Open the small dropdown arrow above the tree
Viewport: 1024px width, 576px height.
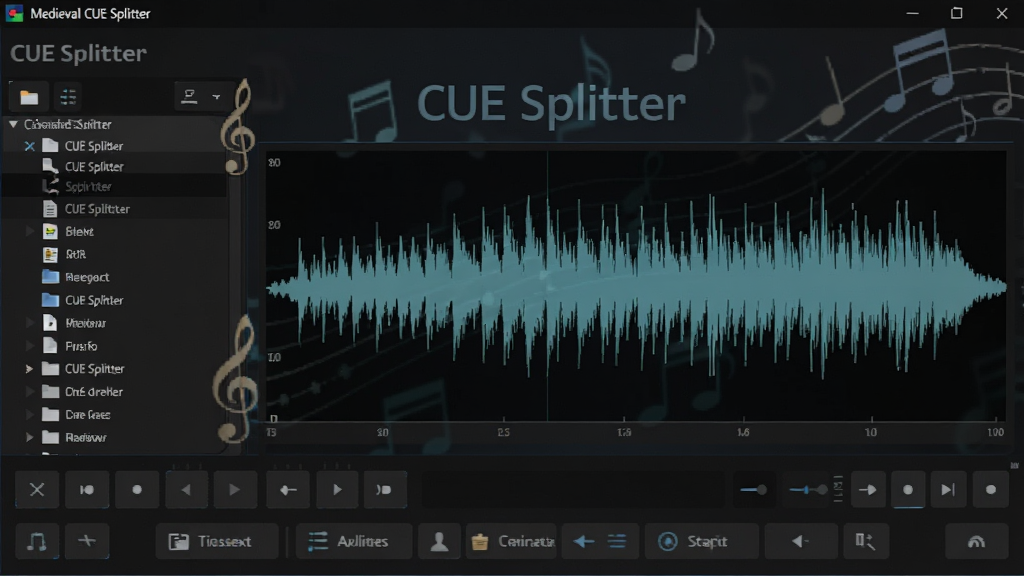[x=216, y=97]
